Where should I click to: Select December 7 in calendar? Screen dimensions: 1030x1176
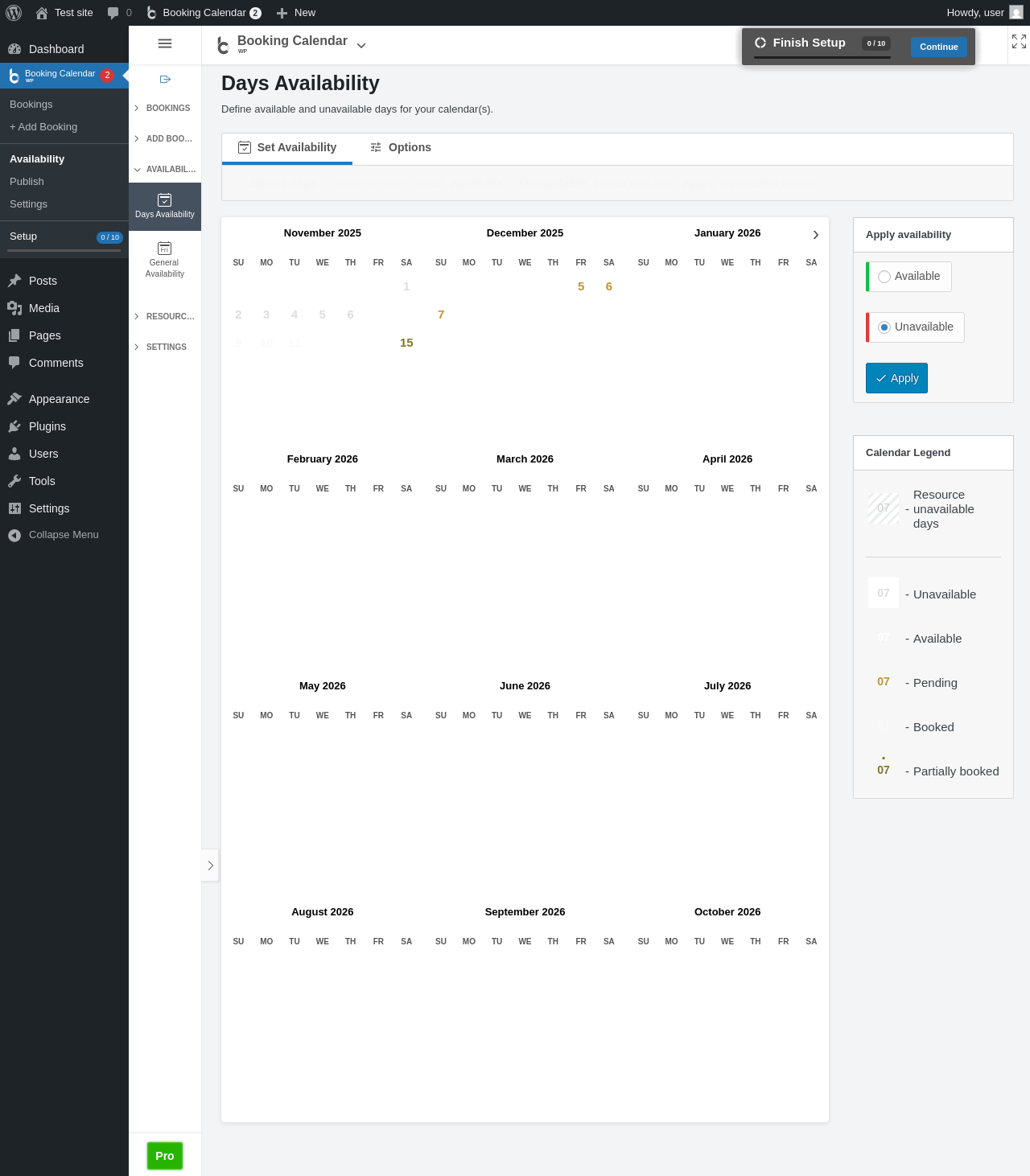pos(441,315)
